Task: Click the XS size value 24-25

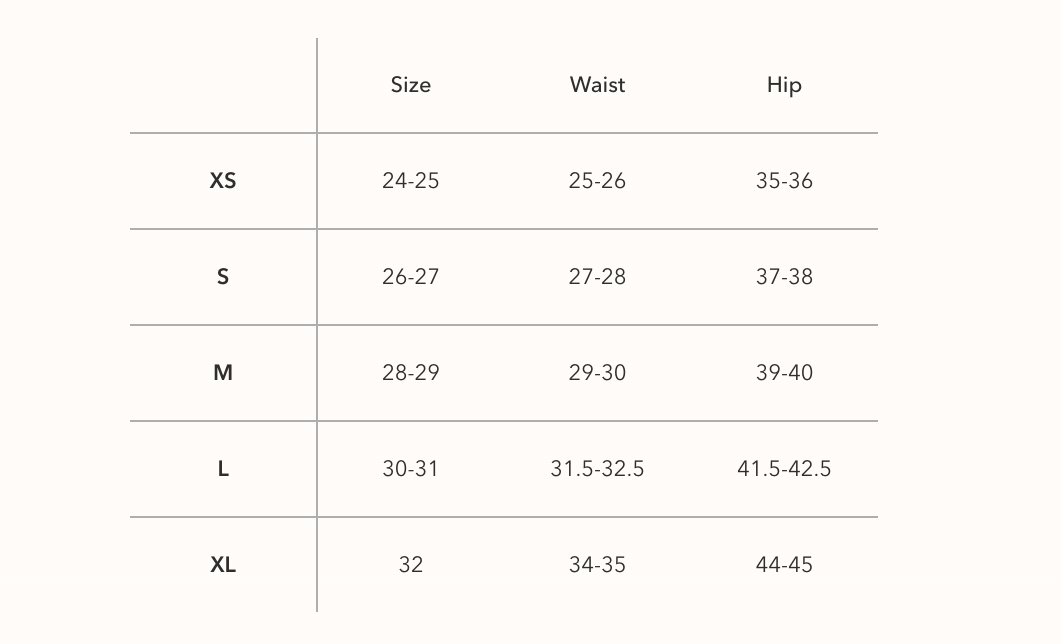Action: [x=410, y=181]
